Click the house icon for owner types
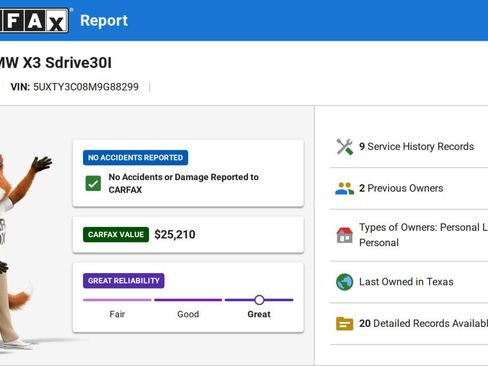Viewport: 488px width, 366px height. click(x=344, y=235)
